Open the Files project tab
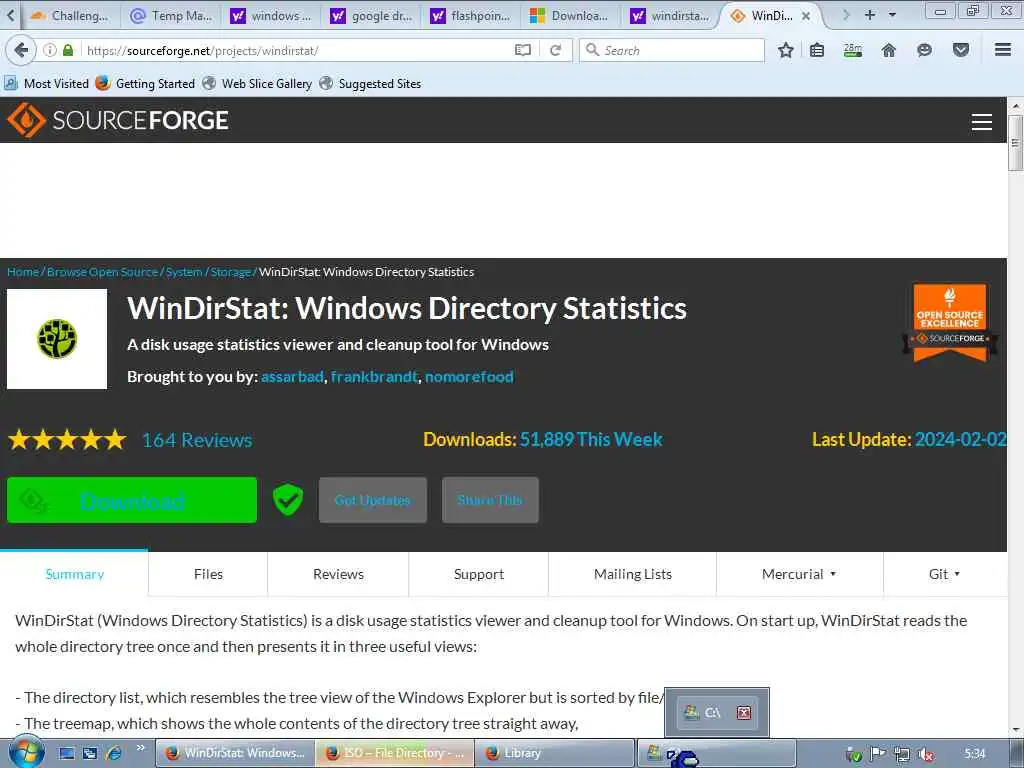The width and height of the screenshot is (1024, 768). point(208,574)
